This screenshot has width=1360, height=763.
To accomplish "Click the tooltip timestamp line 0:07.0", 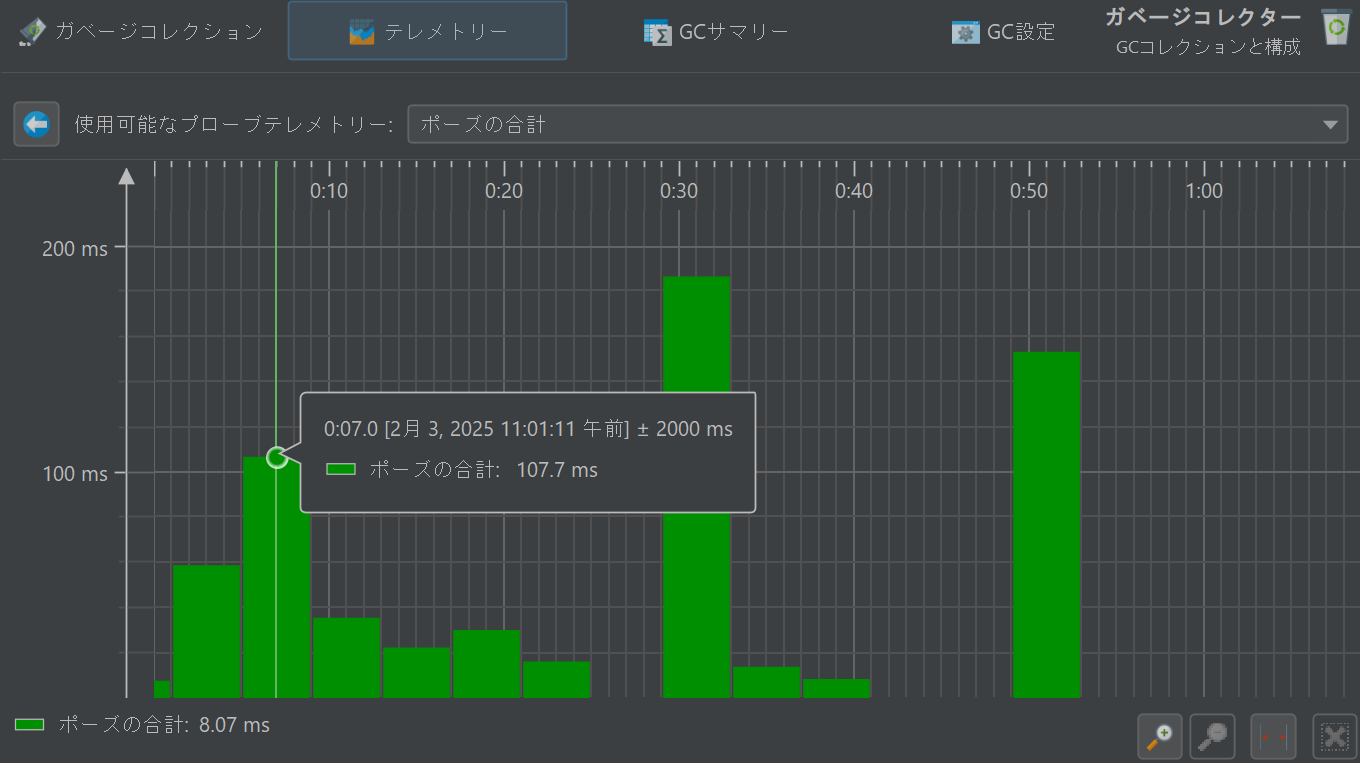I will 528,429.
